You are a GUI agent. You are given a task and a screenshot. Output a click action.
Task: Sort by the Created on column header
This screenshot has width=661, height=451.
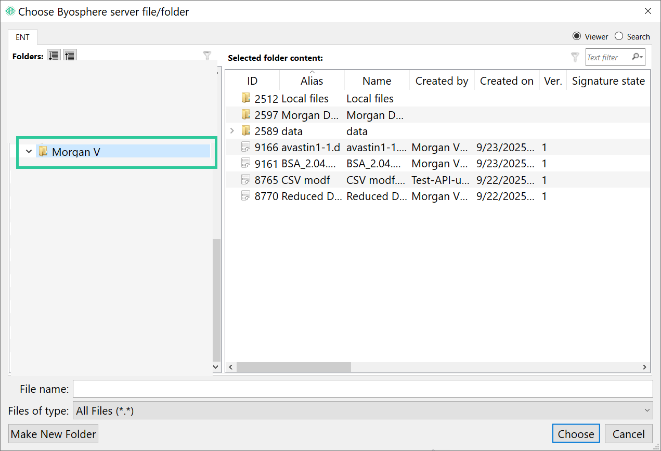pos(507,81)
